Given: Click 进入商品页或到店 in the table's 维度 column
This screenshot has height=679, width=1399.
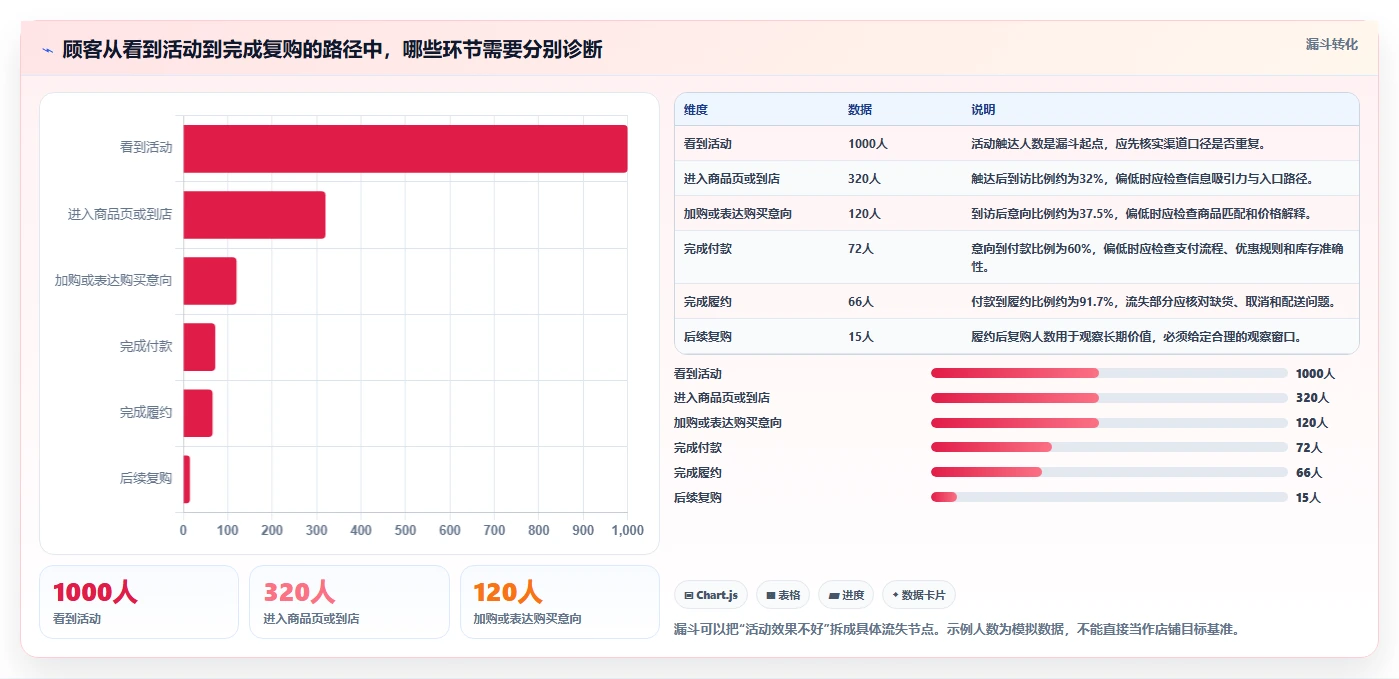Looking at the screenshot, I should (732, 179).
